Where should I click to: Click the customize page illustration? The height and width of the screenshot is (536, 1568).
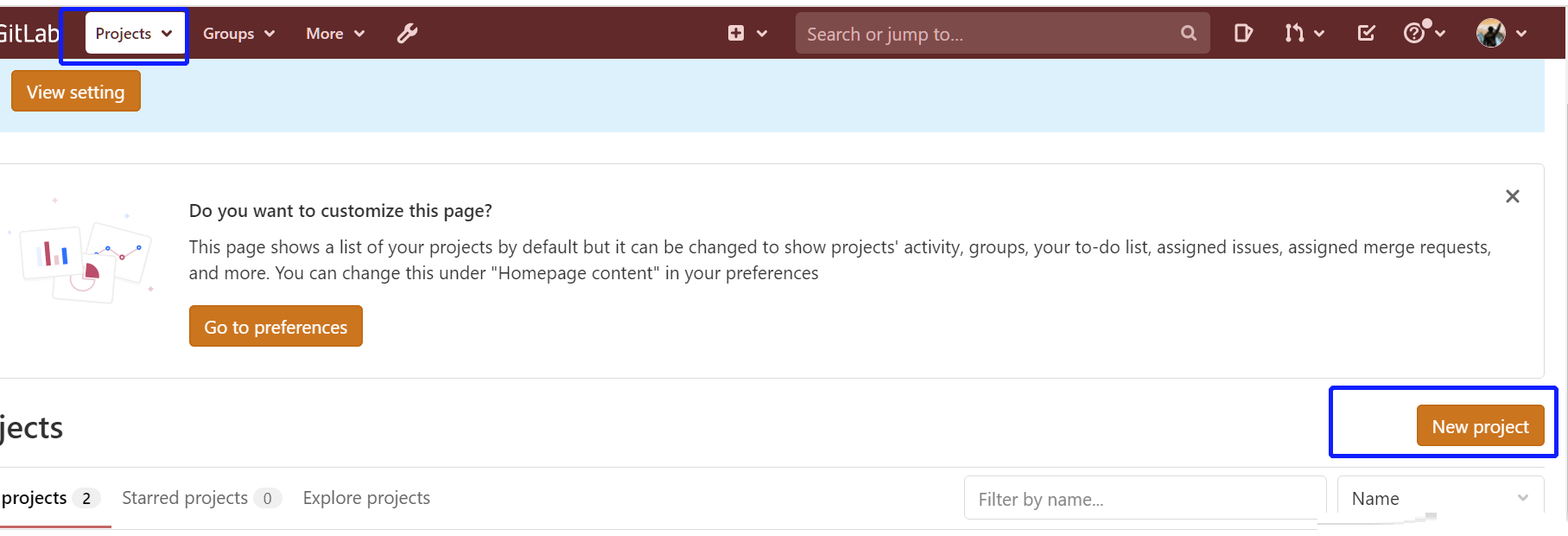click(83, 252)
